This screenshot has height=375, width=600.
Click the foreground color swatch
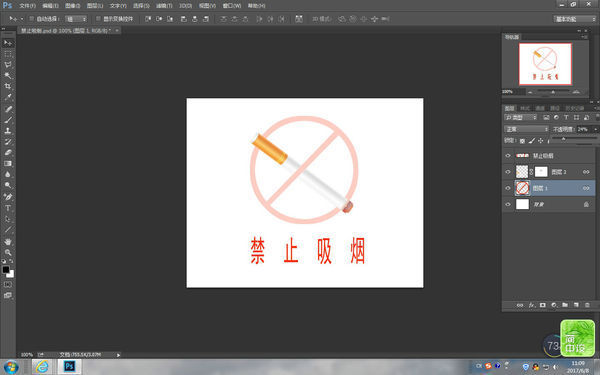click(6, 269)
